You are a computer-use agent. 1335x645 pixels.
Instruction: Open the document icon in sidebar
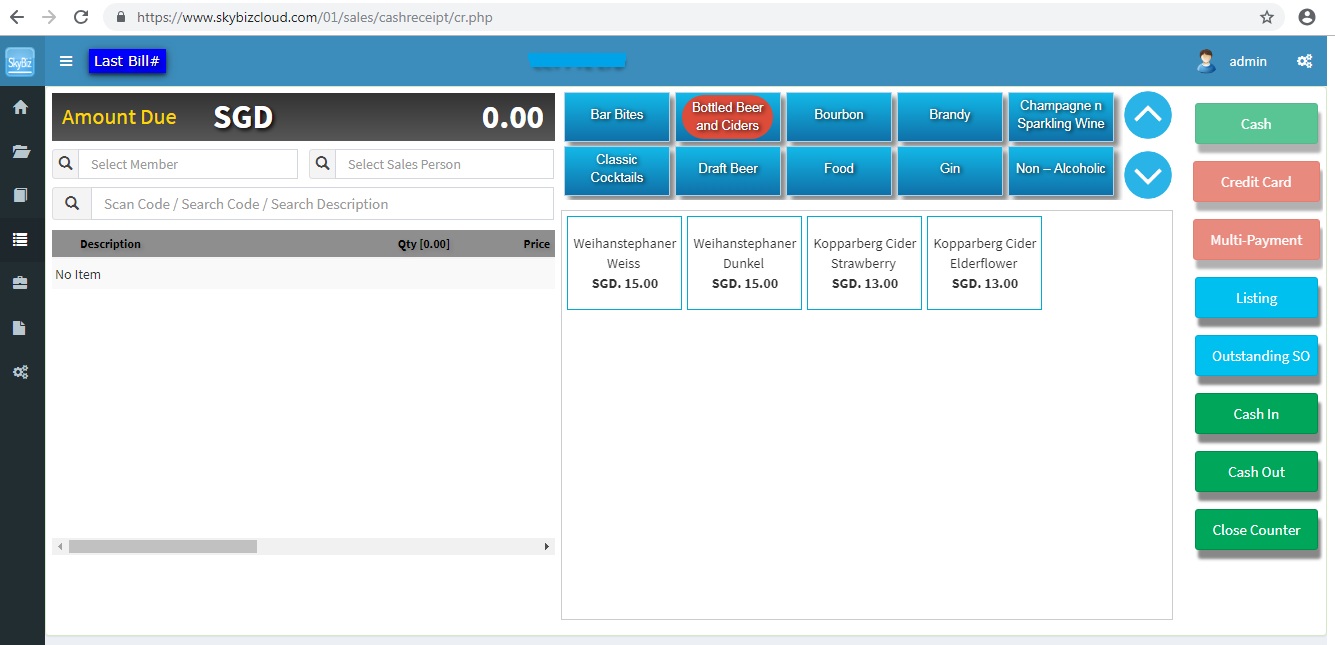[x=20, y=328]
